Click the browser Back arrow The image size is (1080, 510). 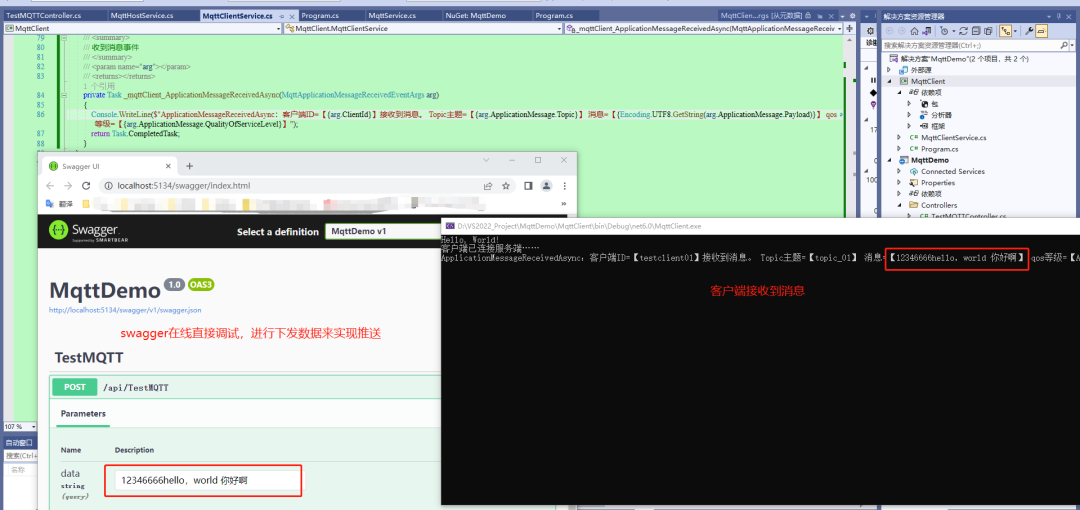50,186
